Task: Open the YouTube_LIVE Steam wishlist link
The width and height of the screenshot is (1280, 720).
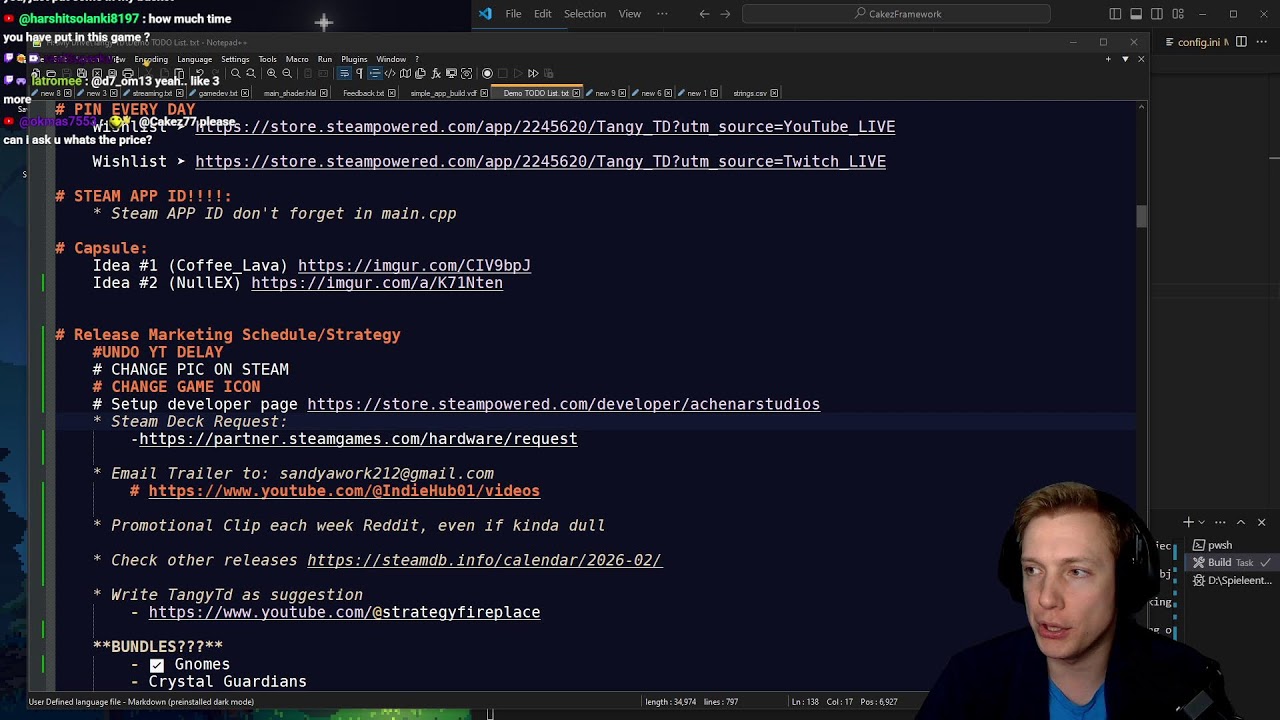Action: click(545, 127)
